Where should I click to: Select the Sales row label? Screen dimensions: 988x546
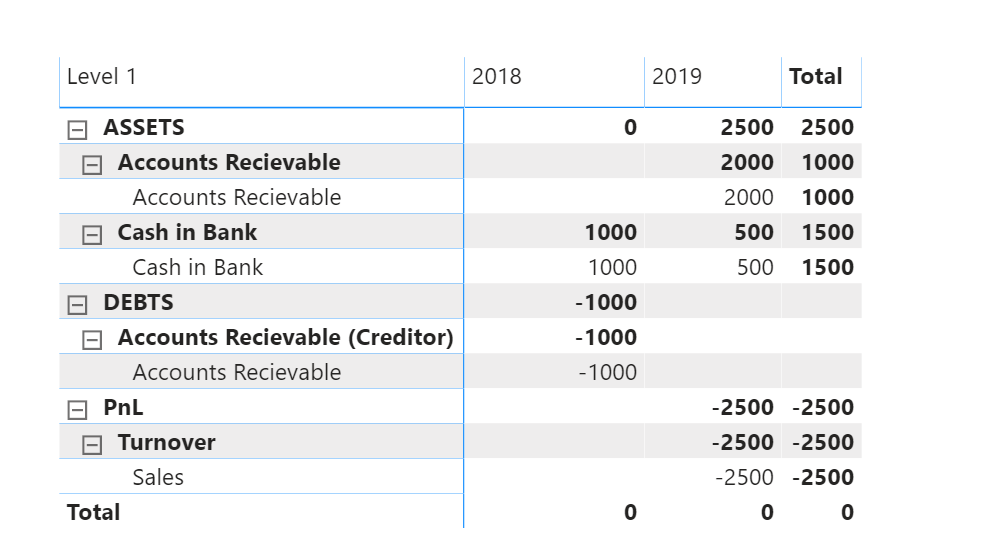[158, 477]
